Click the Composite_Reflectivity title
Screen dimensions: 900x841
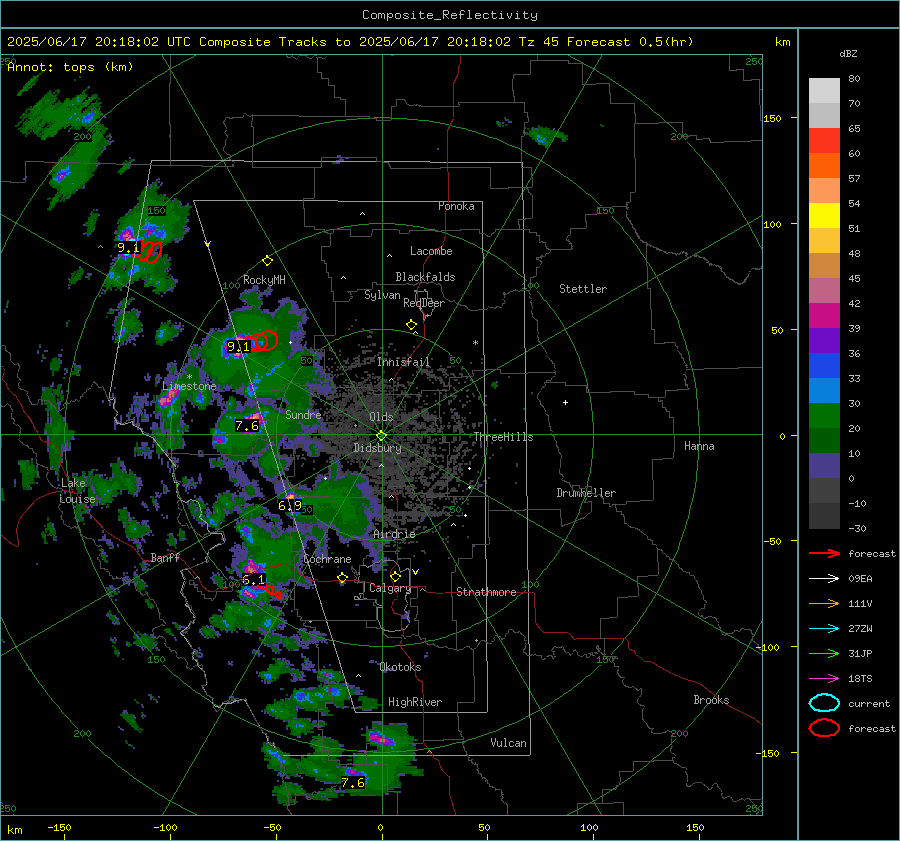tap(449, 15)
